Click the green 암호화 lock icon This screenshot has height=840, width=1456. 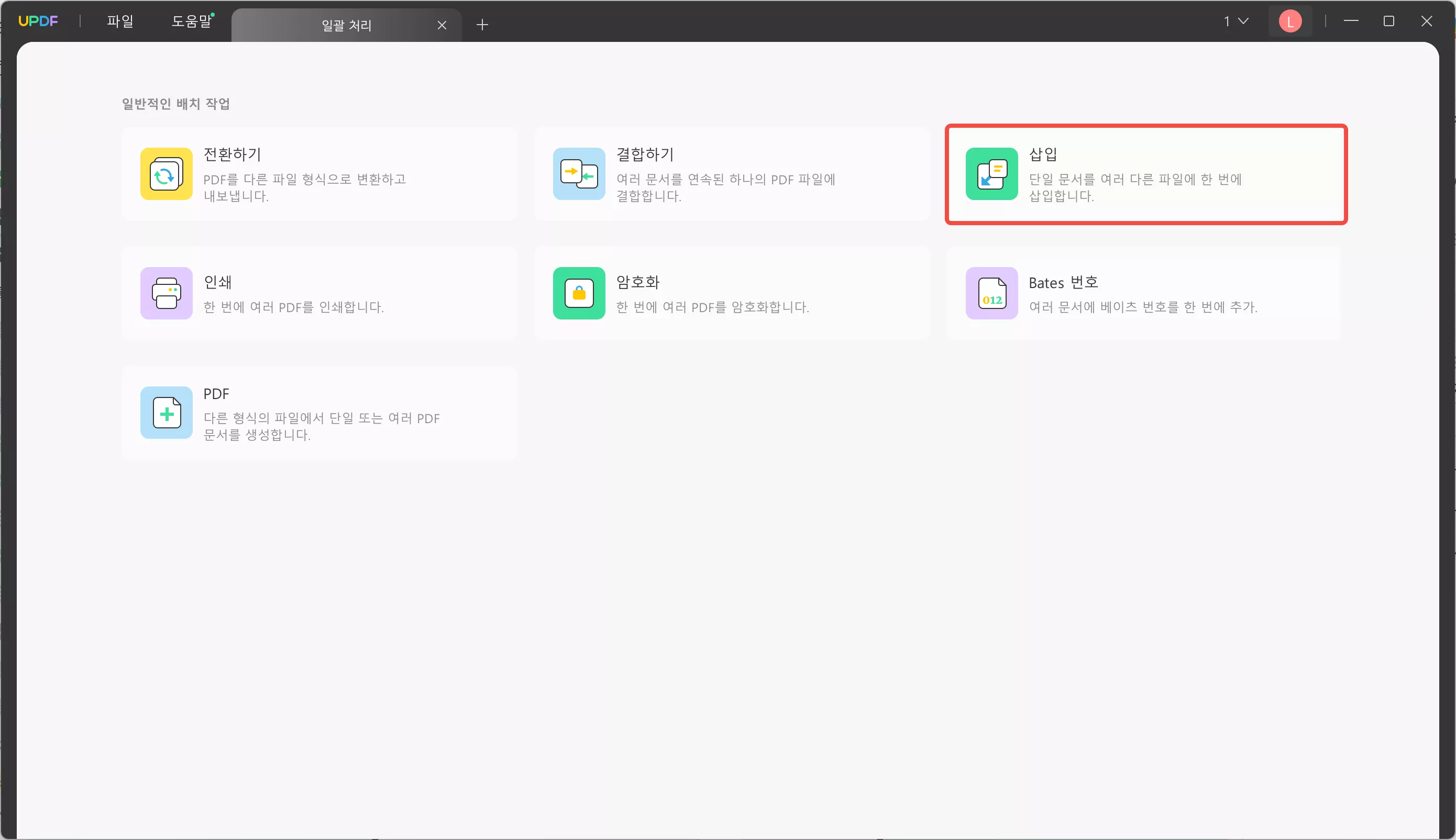coord(579,293)
